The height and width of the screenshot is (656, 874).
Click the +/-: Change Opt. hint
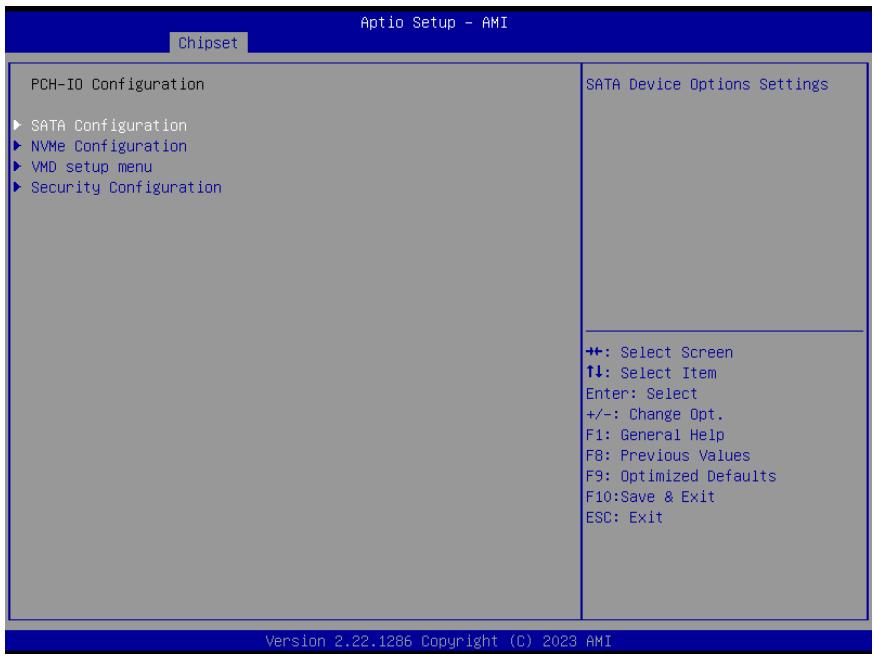654,414
